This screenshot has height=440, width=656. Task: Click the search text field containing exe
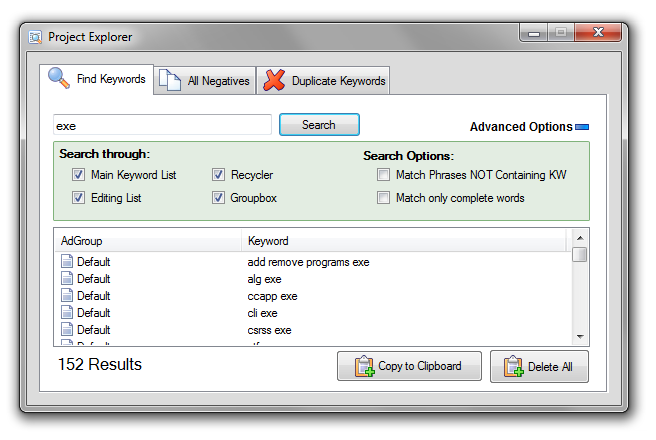[x=162, y=126]
